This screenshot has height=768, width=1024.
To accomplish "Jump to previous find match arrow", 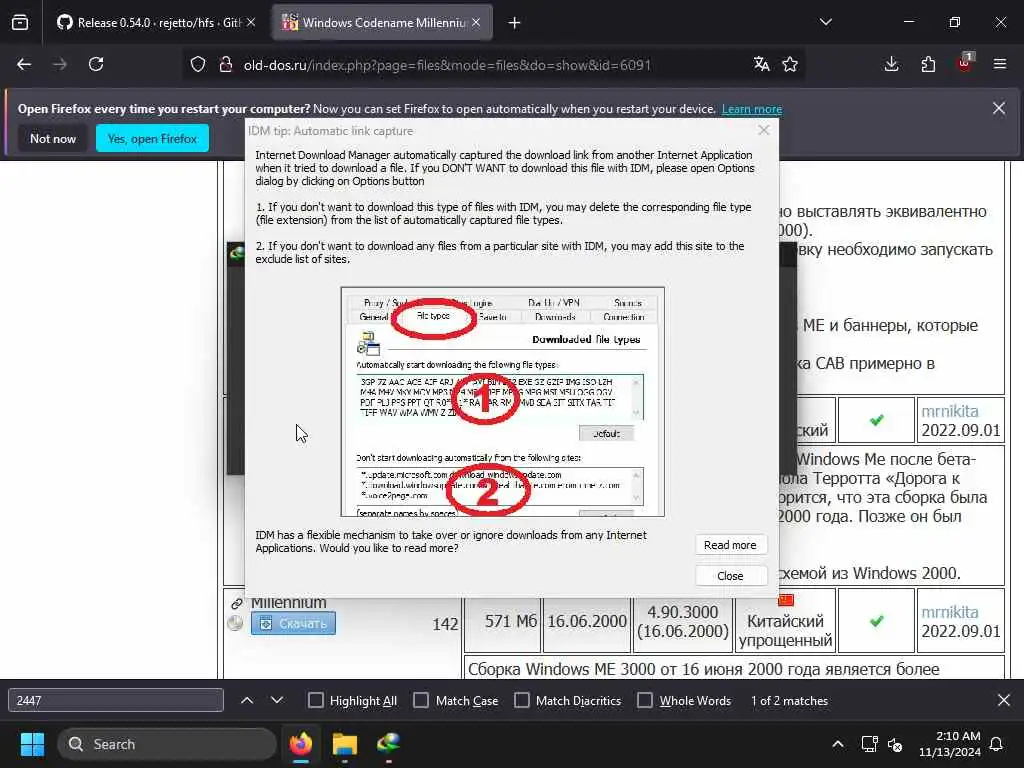I will (x=247, y=700).
